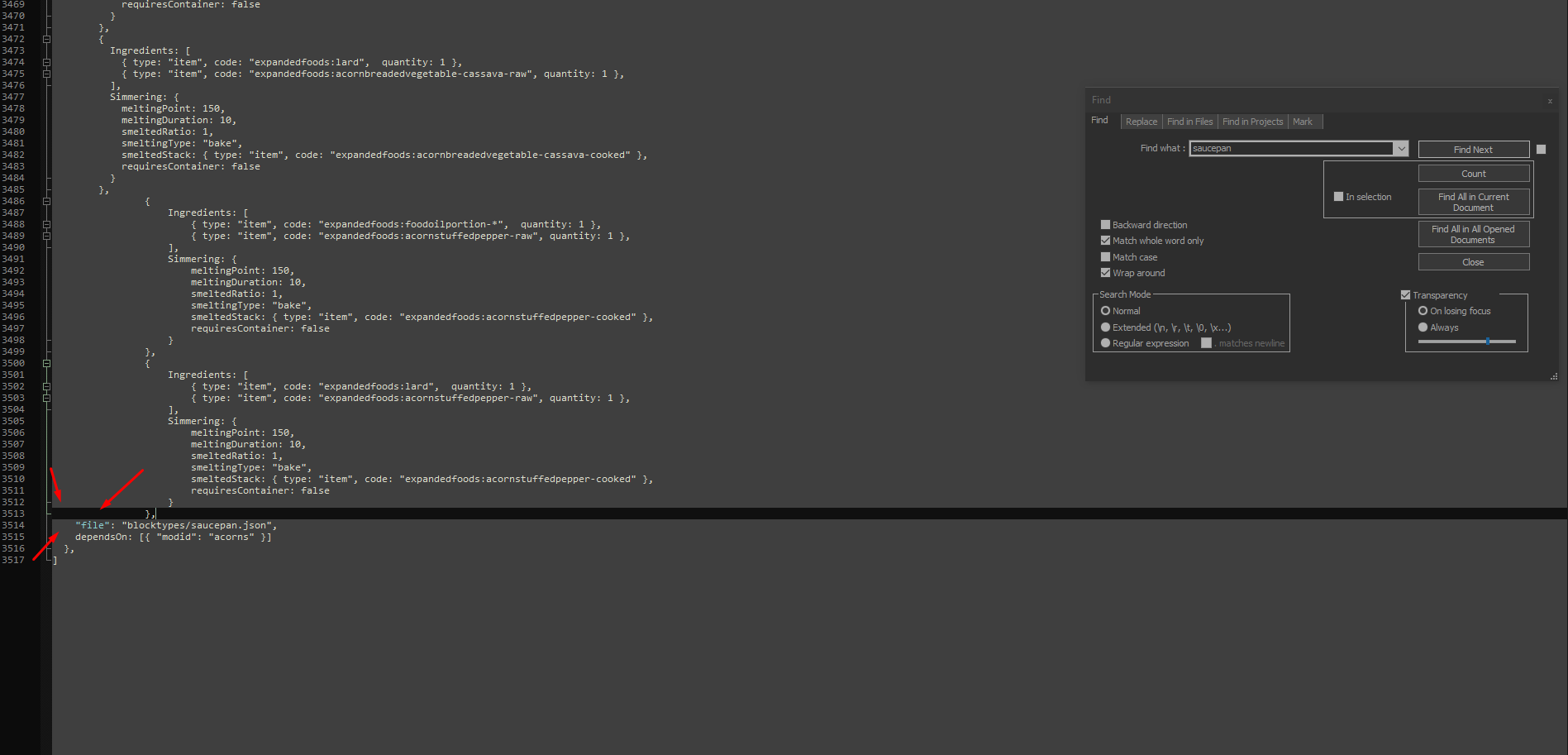Enable the Match case option
This screenshot has height=755, width=1568.
pos(1105,257)
